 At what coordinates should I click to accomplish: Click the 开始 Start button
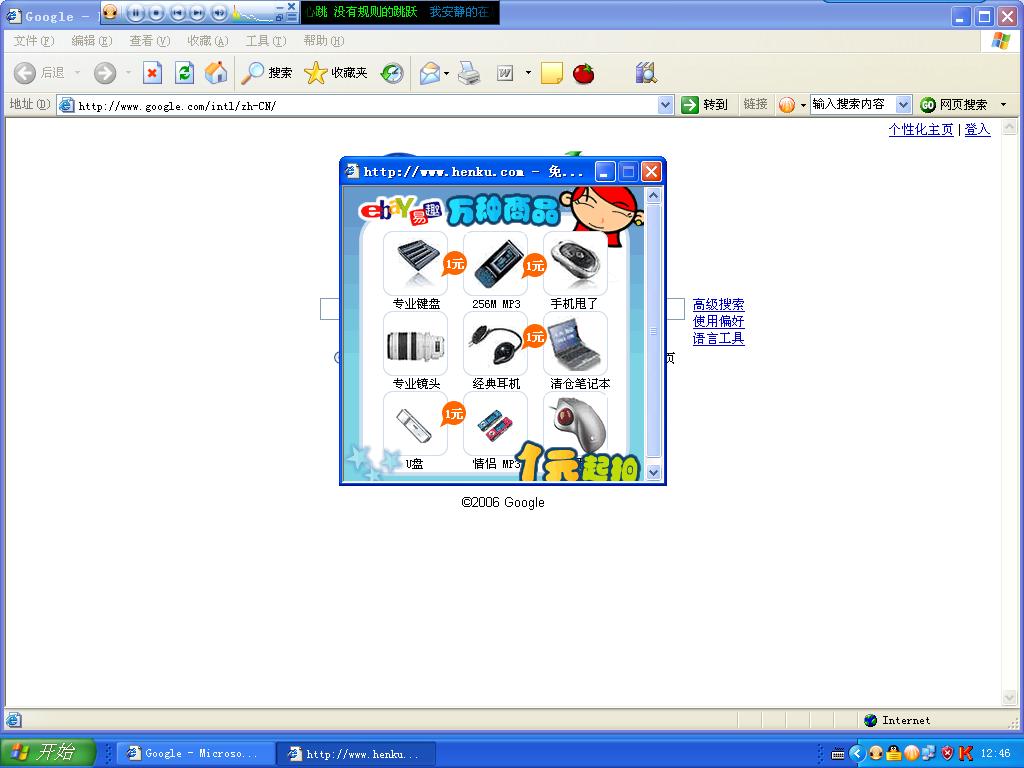point(48,753)
